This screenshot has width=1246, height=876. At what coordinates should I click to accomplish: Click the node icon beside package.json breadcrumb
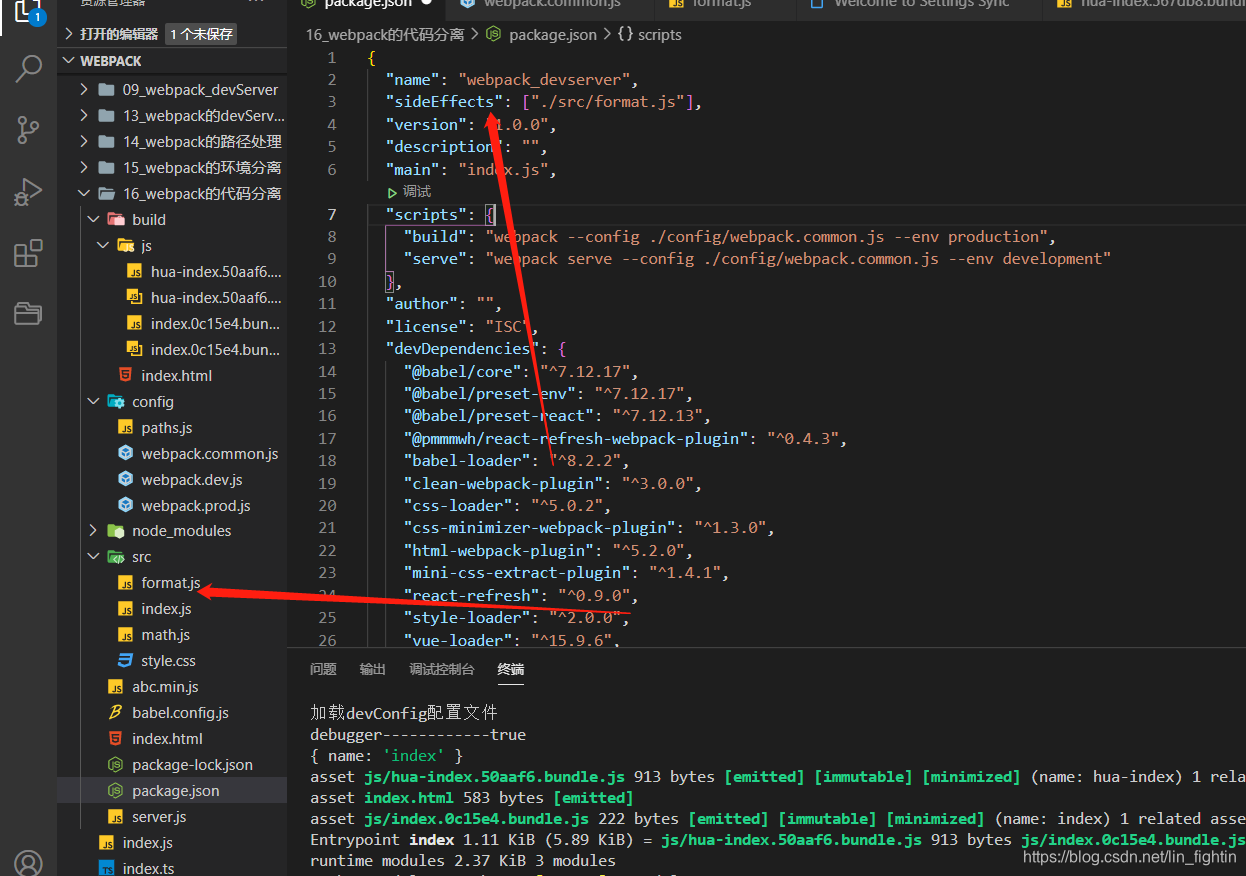493,34
